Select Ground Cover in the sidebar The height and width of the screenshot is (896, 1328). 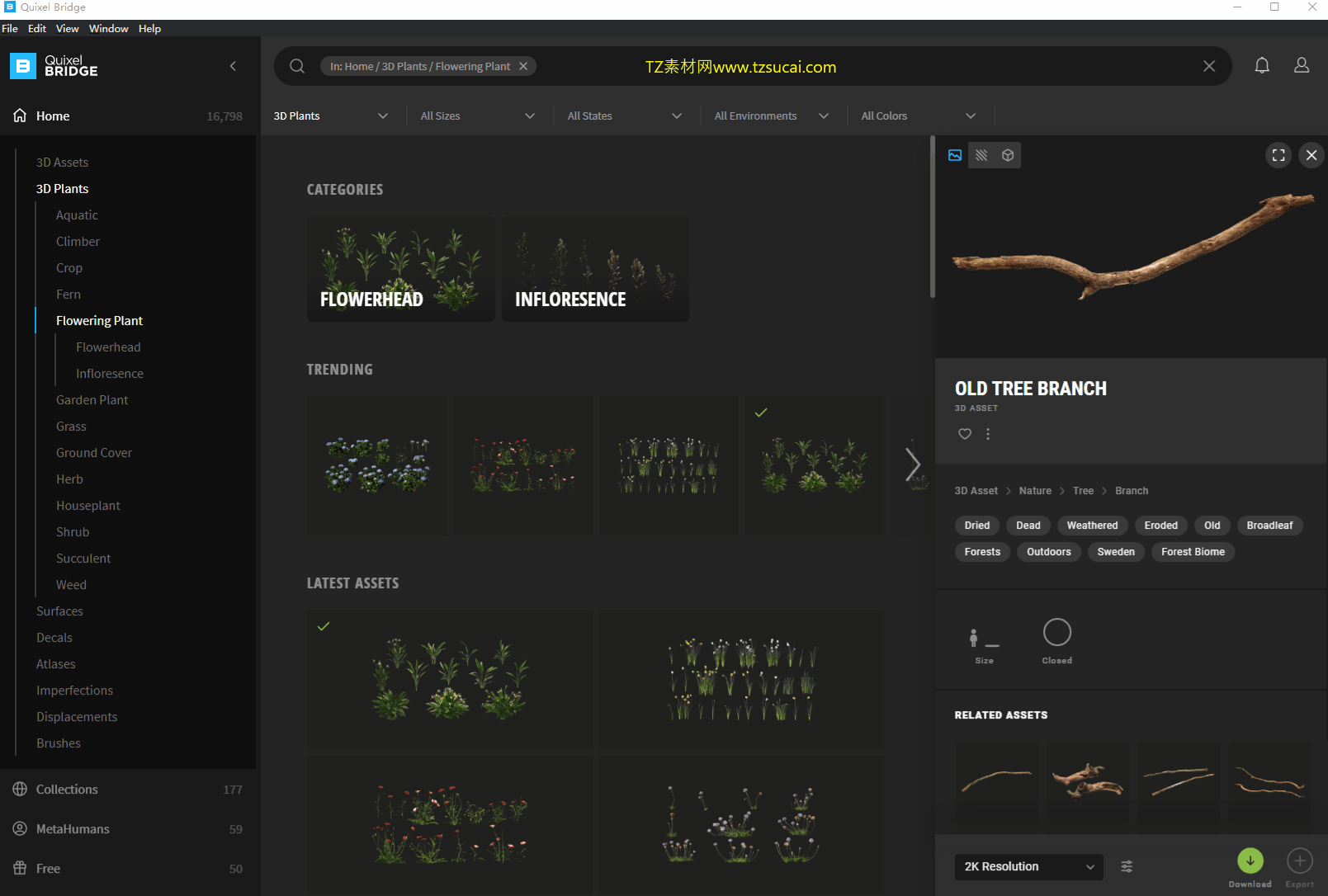pos(94,453)
